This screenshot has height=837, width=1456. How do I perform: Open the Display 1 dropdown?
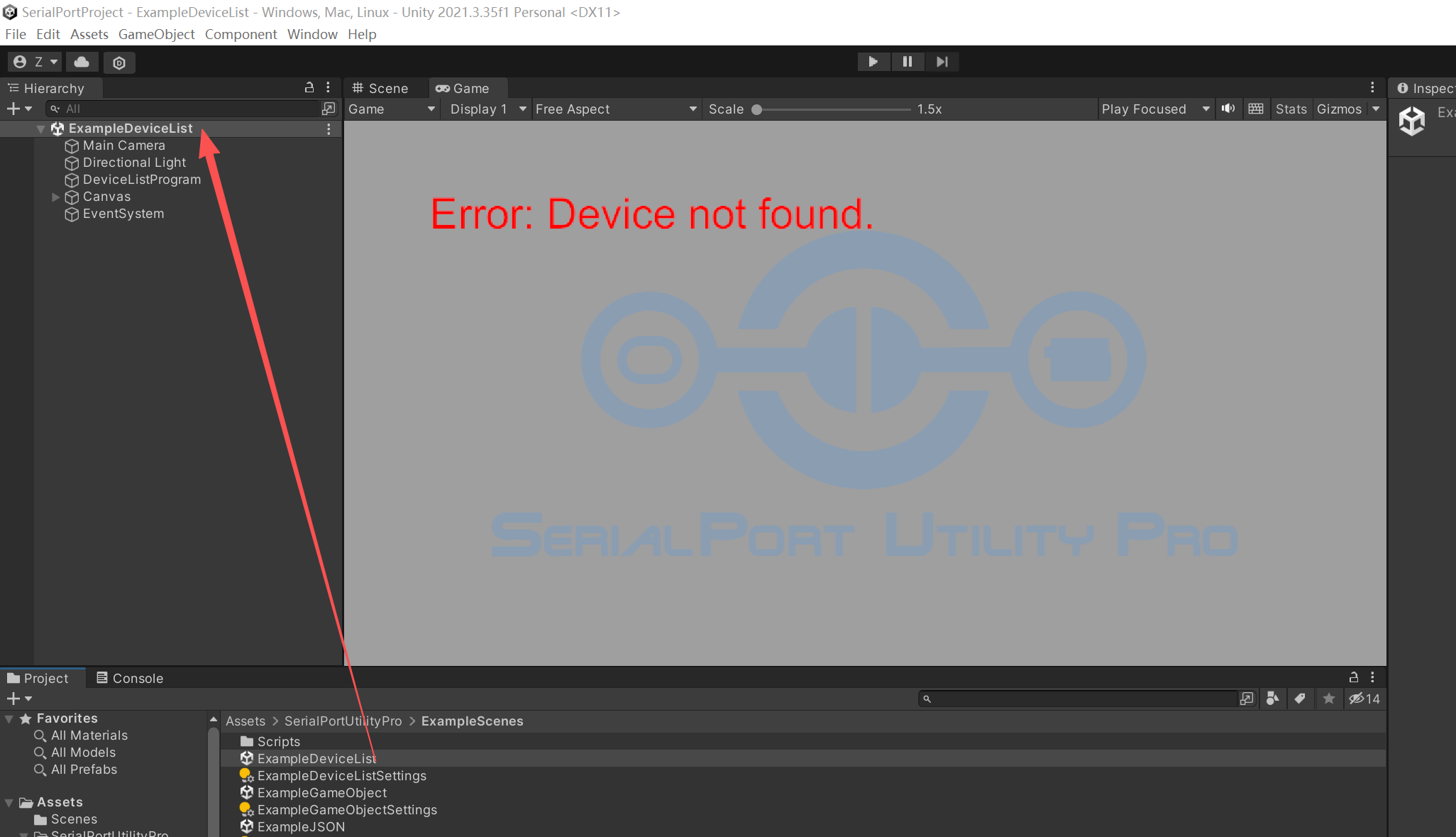[x=488, y=109]
